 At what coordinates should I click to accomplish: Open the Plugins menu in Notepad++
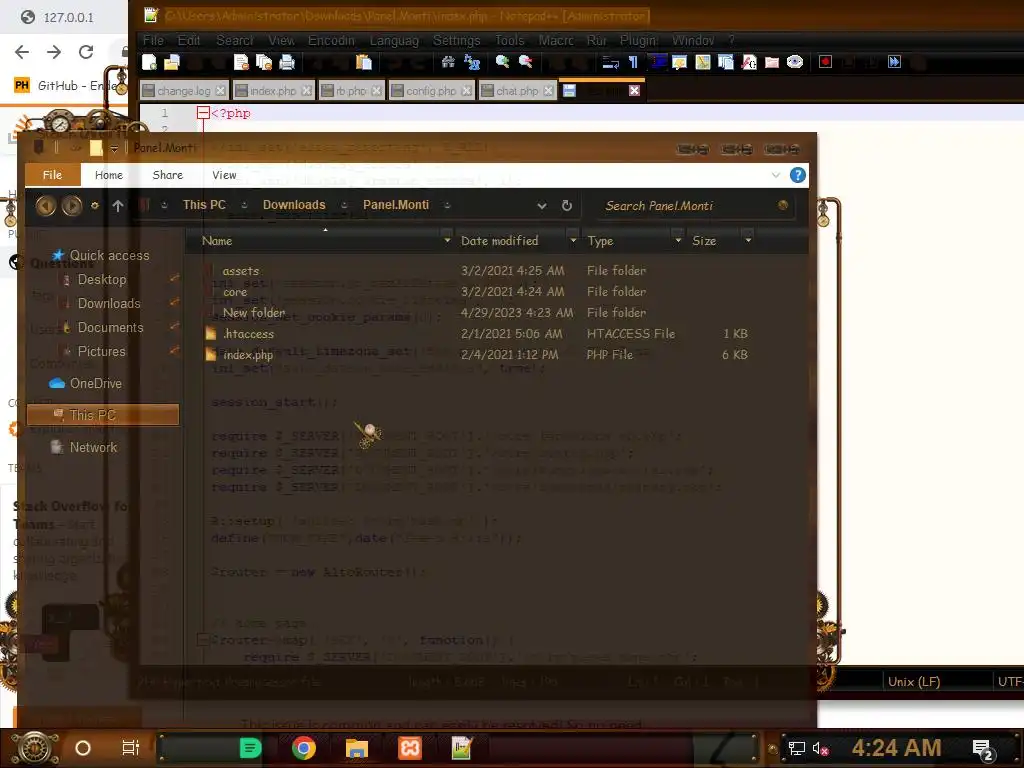click(x=639, y=40)
